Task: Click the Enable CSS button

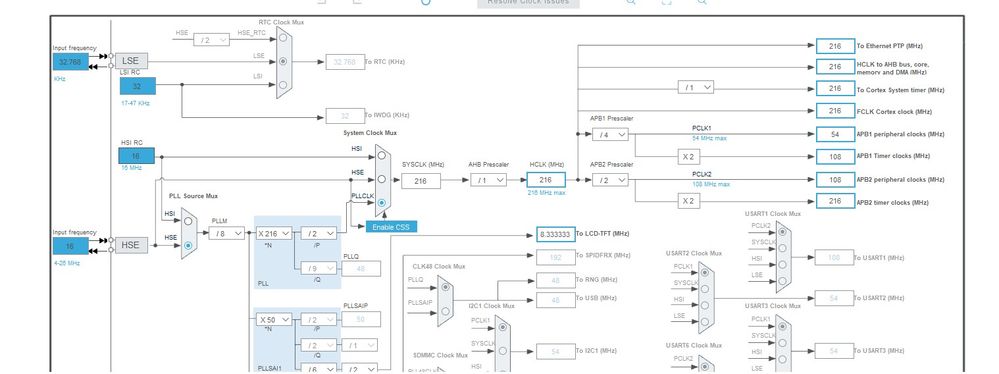Action: point(391,227)
